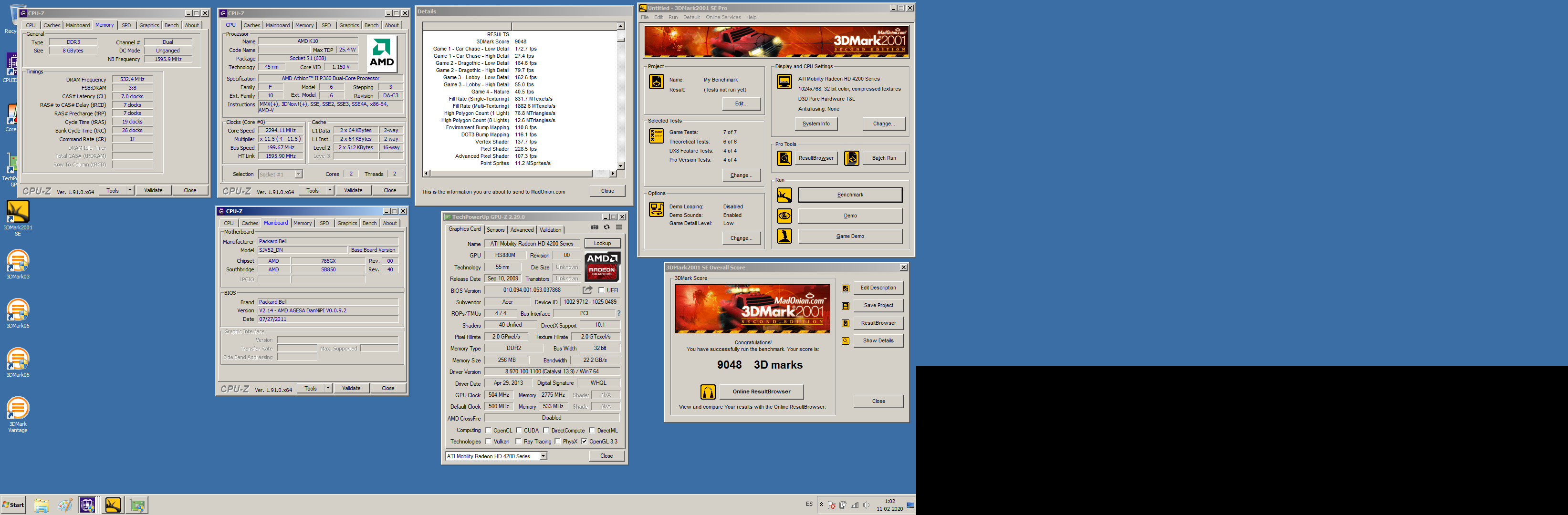The image size is (1568, 515).
Task: Open Tools dropdown arrow in CPU-Z Mainboard window
Action: (327, 388)
